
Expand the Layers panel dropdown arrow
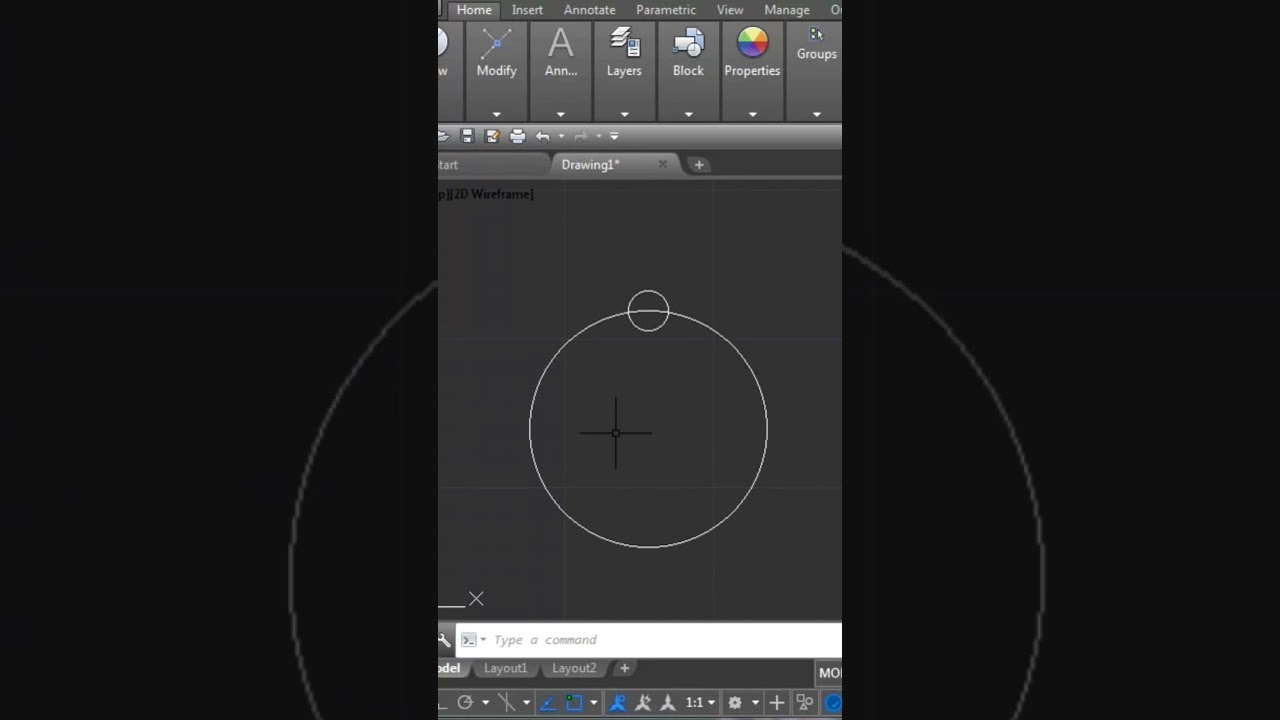pos(624,114)
